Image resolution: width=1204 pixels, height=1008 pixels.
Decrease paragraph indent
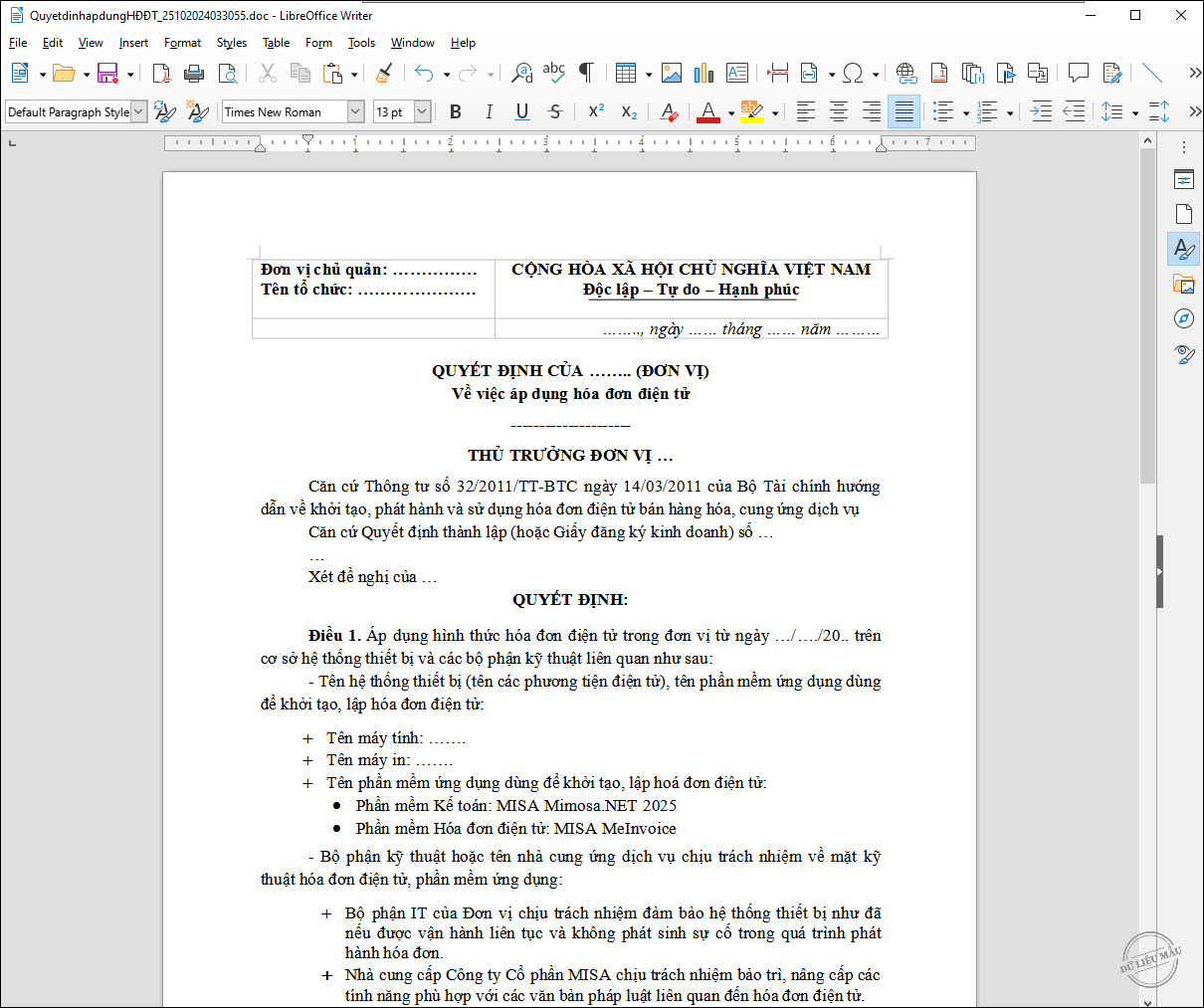(x=1074, y=111)
